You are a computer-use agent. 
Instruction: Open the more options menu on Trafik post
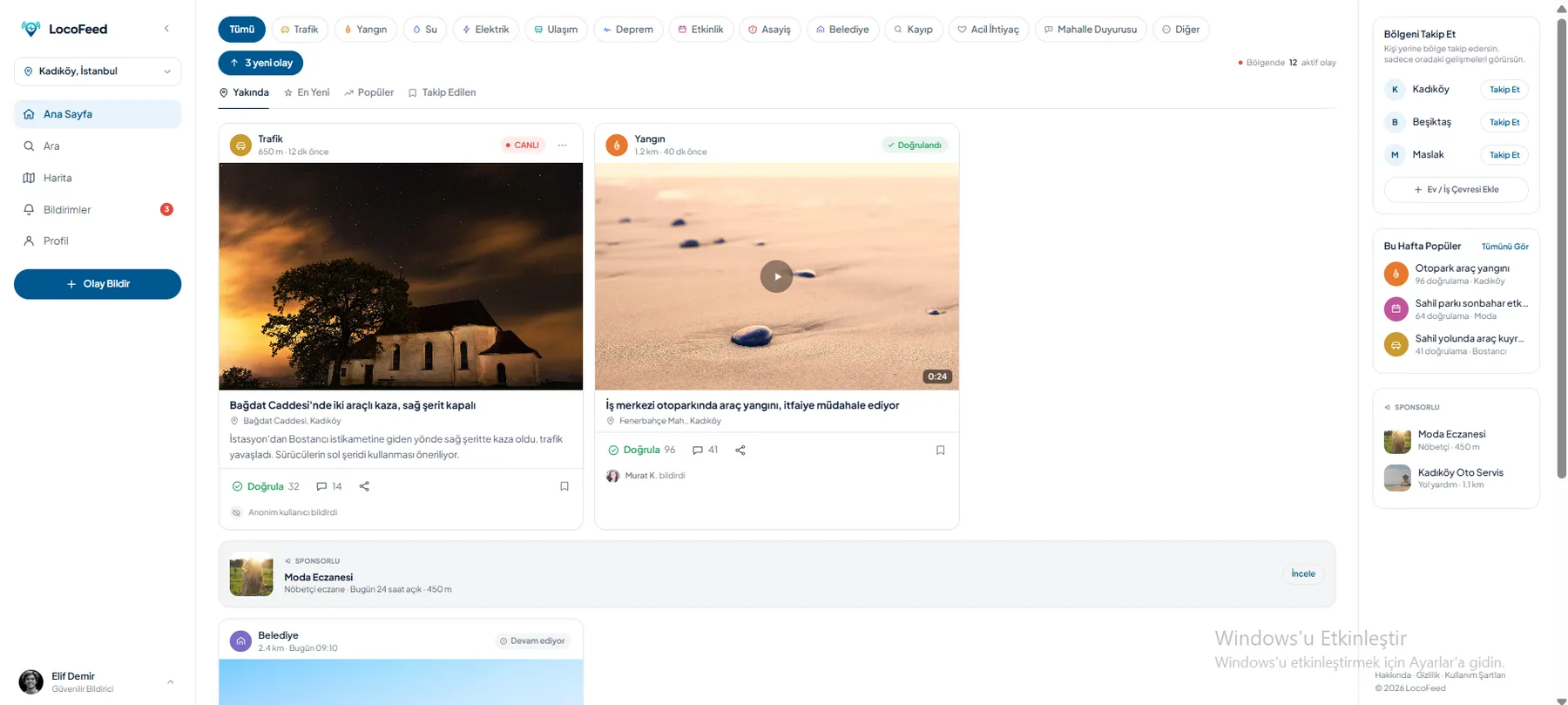point(562,146)
